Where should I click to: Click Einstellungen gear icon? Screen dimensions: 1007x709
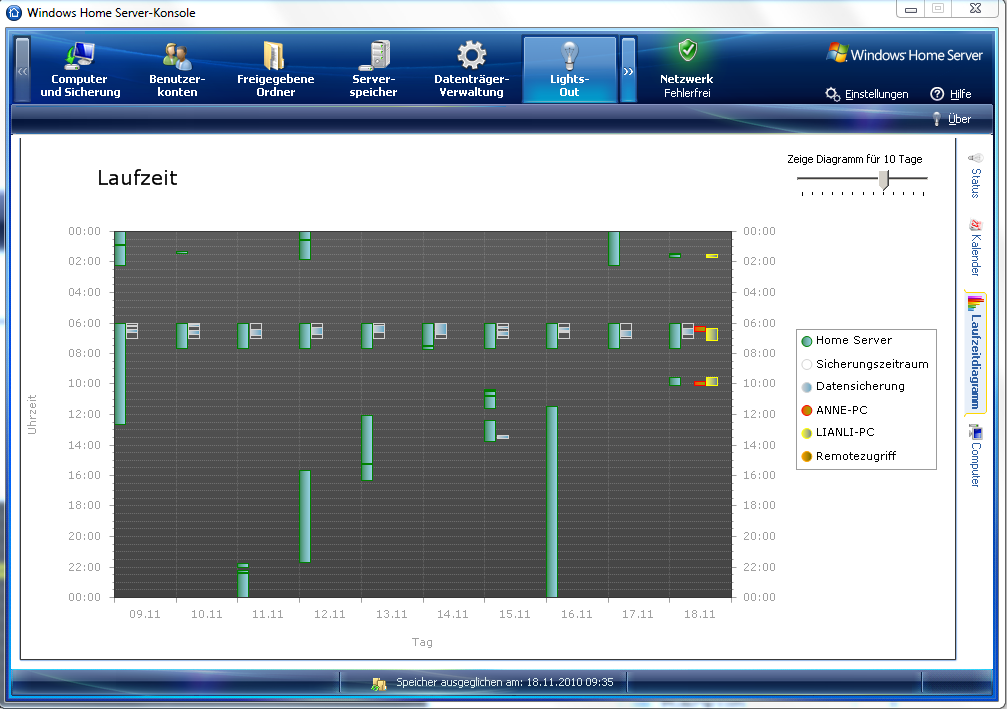tap(832, 94)
